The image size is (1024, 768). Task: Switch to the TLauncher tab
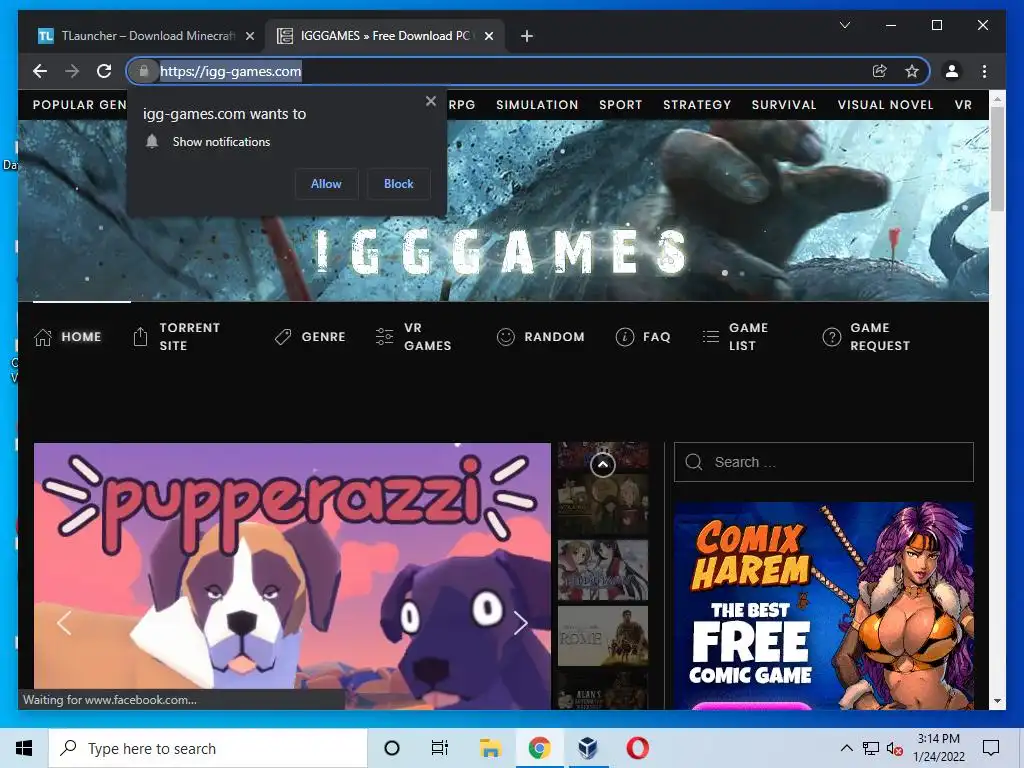click(x=145, y=36)
